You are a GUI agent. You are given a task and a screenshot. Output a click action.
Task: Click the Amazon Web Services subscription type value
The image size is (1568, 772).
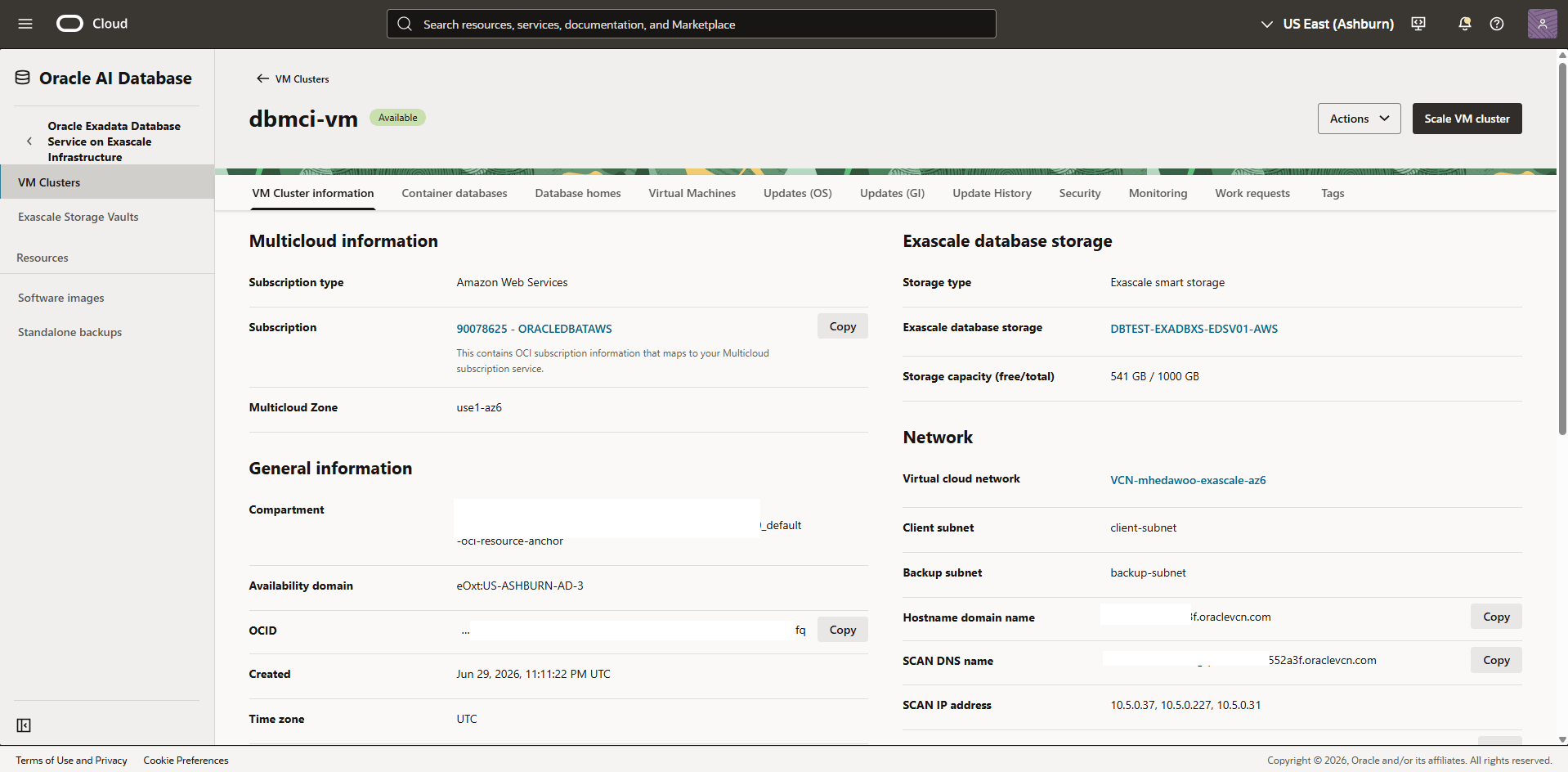tap(512, 282)
